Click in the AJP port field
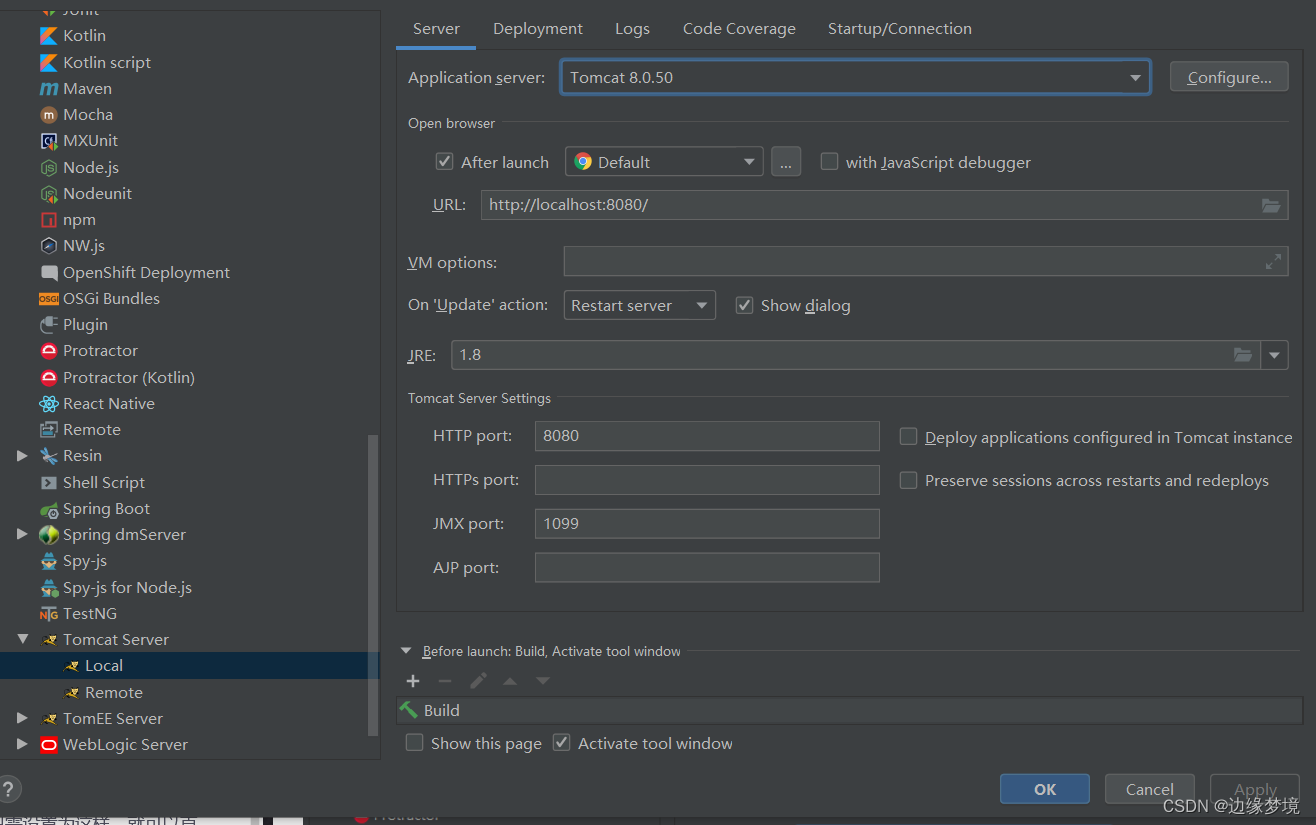The height and width of the screenshot is (825, 1316). (x=707, y=568)
